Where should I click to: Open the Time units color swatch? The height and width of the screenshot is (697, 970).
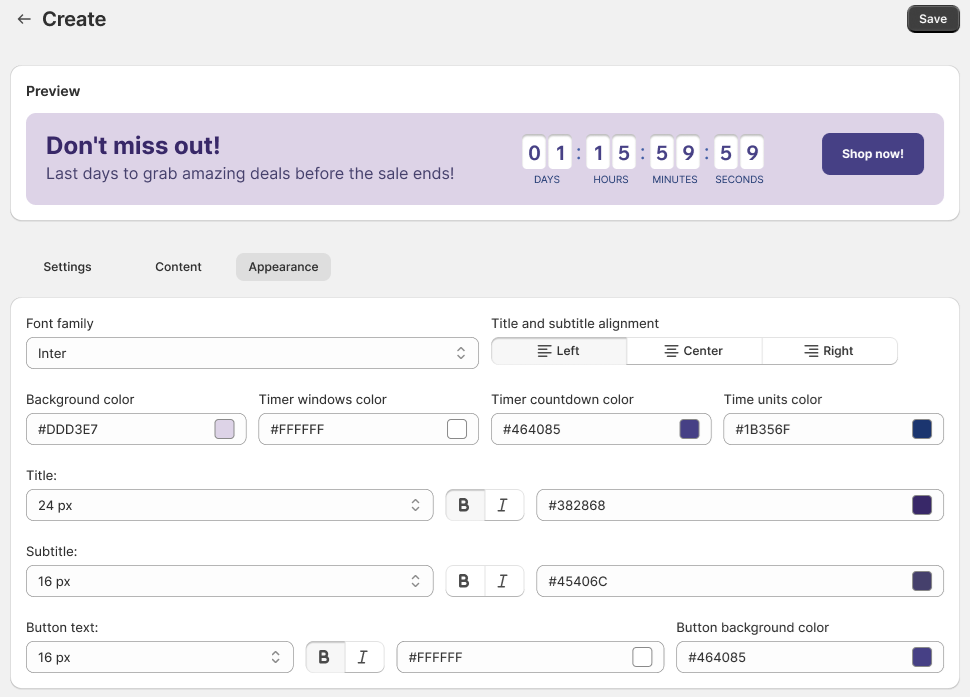921,430
